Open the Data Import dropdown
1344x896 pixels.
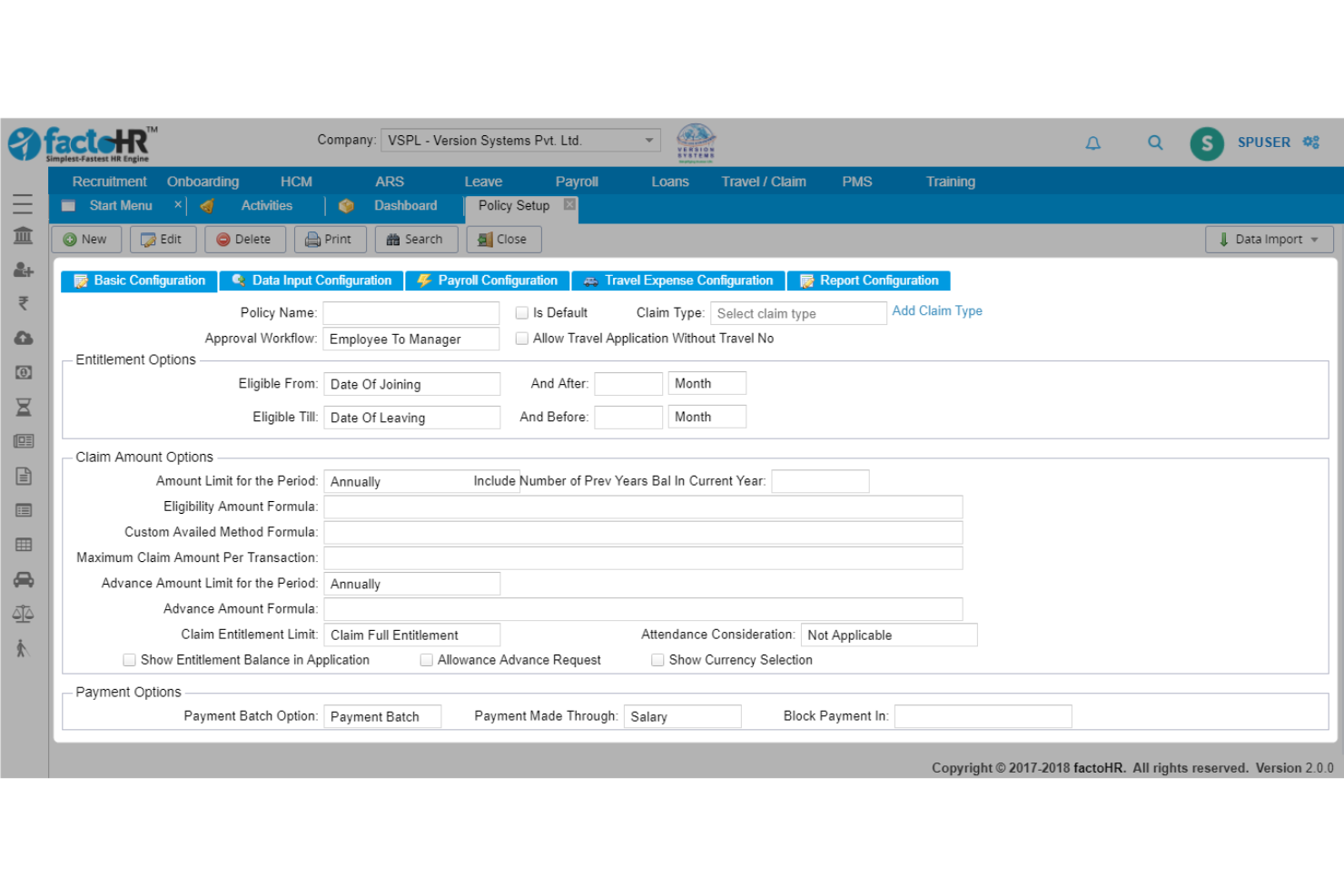pyautogui.click(x=1269, y=240)
